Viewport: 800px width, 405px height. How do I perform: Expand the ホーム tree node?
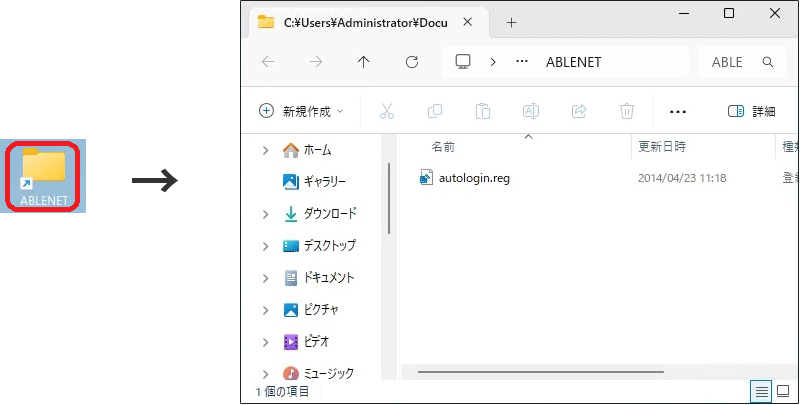click(x=265, y=150)
